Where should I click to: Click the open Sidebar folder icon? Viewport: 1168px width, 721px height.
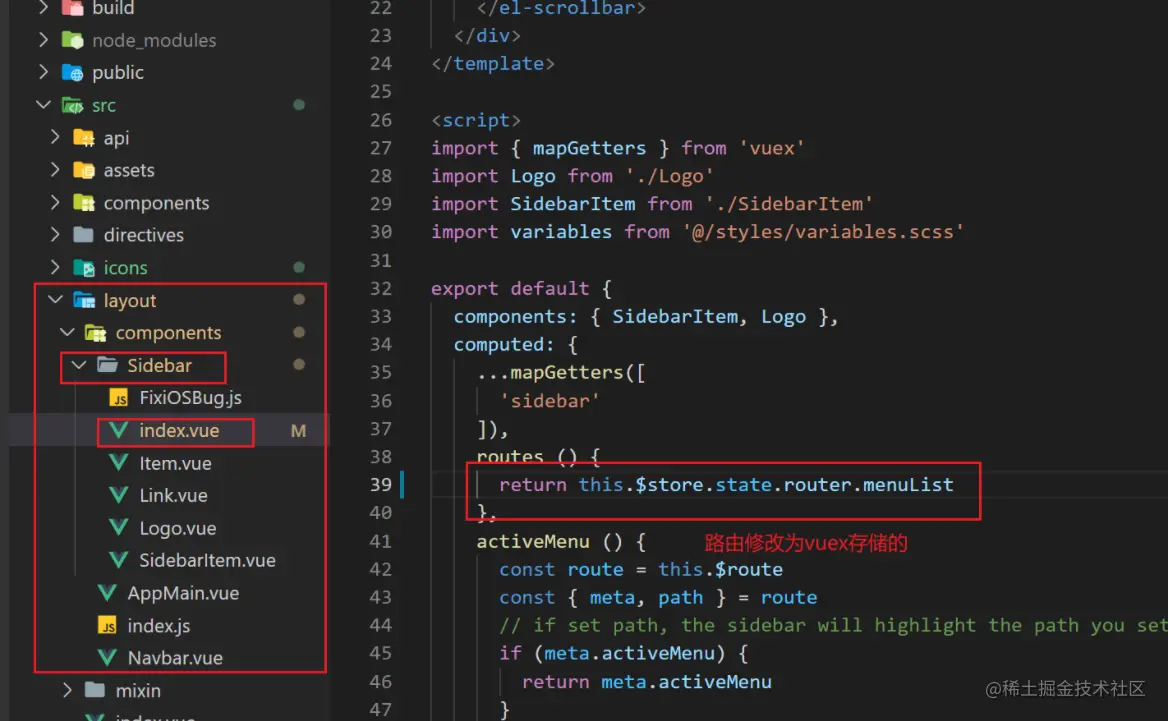coord(107,365)
